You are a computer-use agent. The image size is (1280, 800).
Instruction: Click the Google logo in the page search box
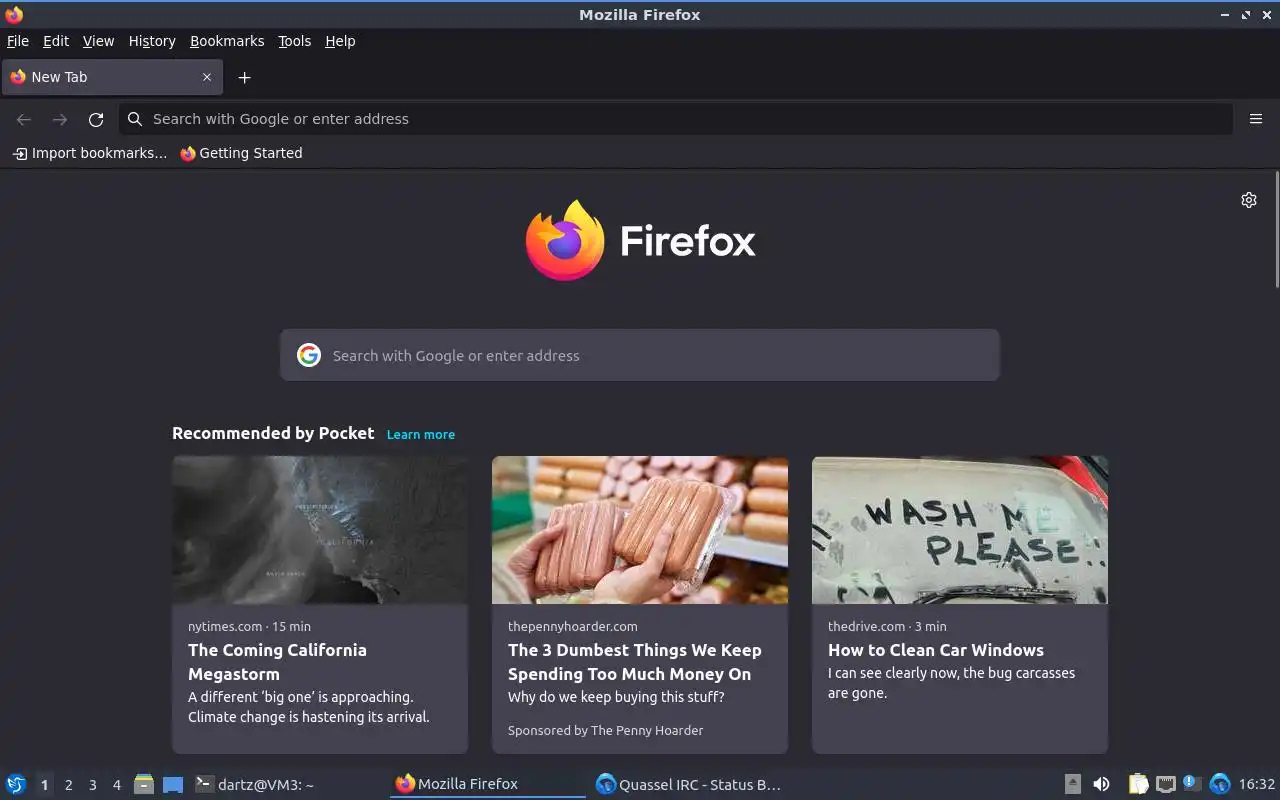[x=309, y=355]
